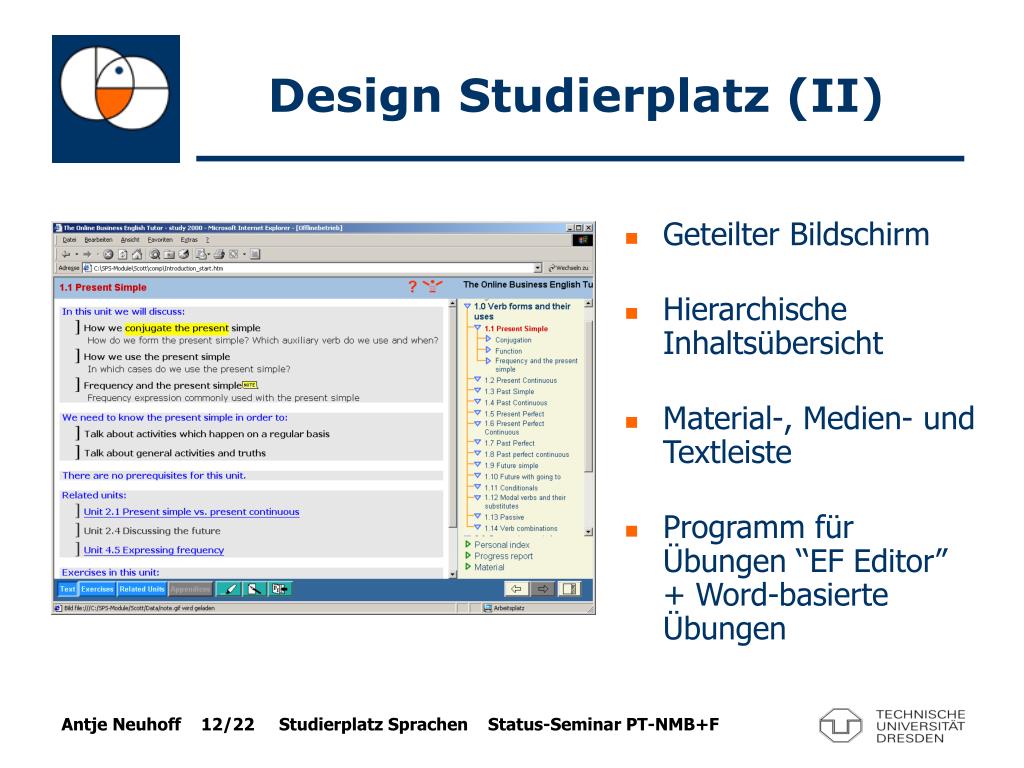Click the address bar URL field
The image size is (1024, 768).
tap(313, 268)
